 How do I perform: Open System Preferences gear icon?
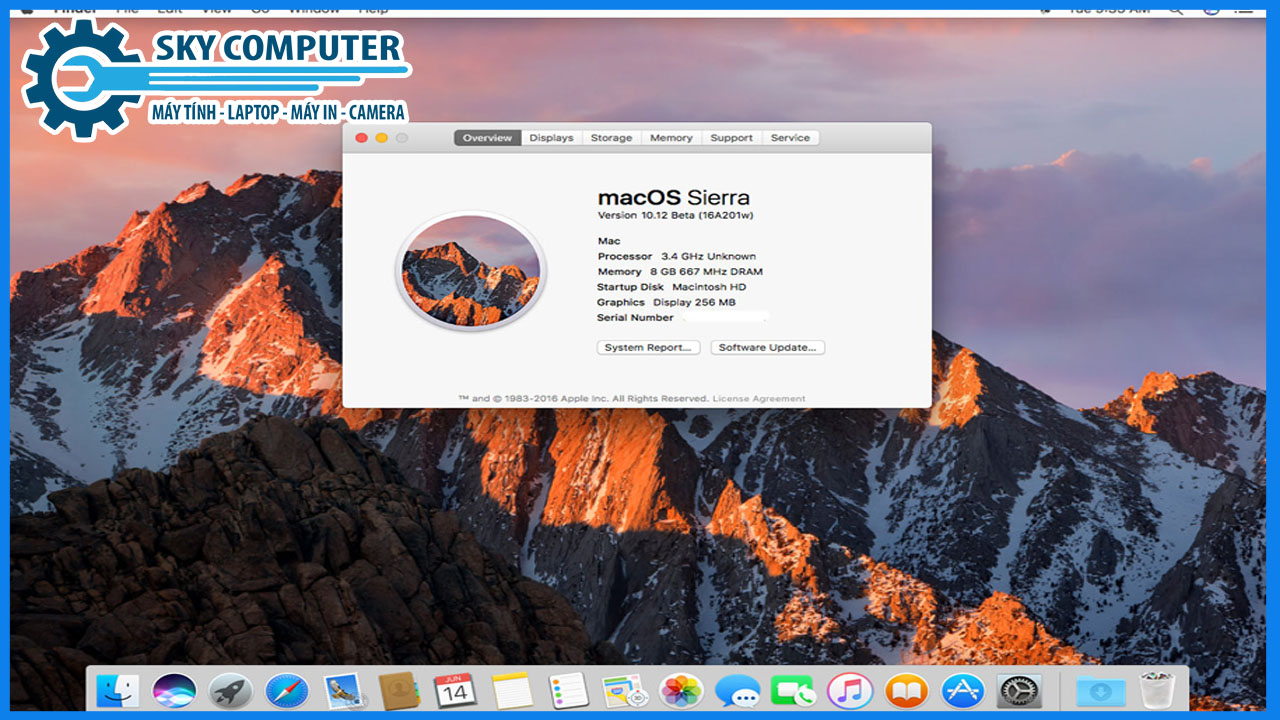click(x=1019, y=690)
